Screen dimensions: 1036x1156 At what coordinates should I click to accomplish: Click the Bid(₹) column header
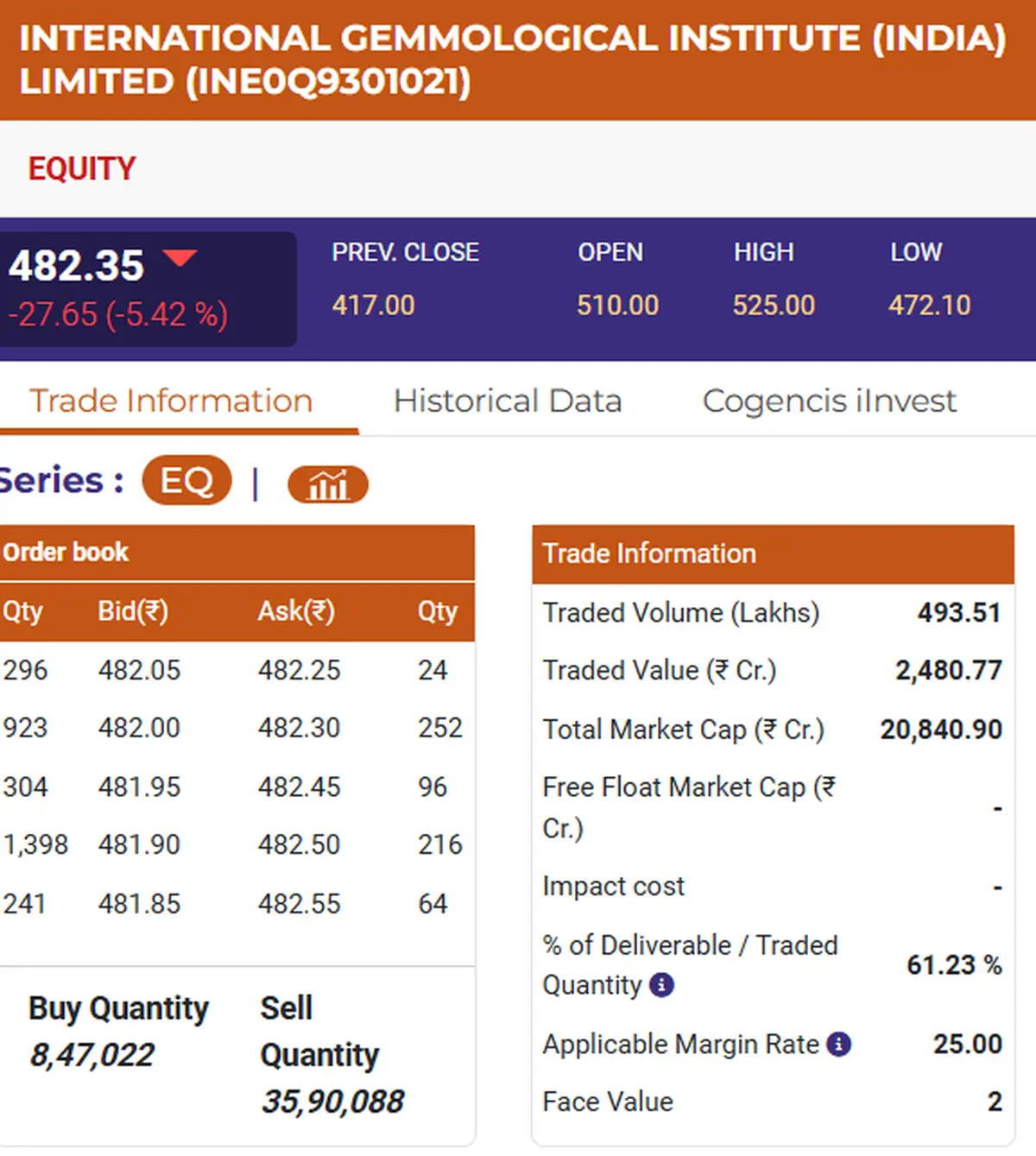[x=133, y=612]
